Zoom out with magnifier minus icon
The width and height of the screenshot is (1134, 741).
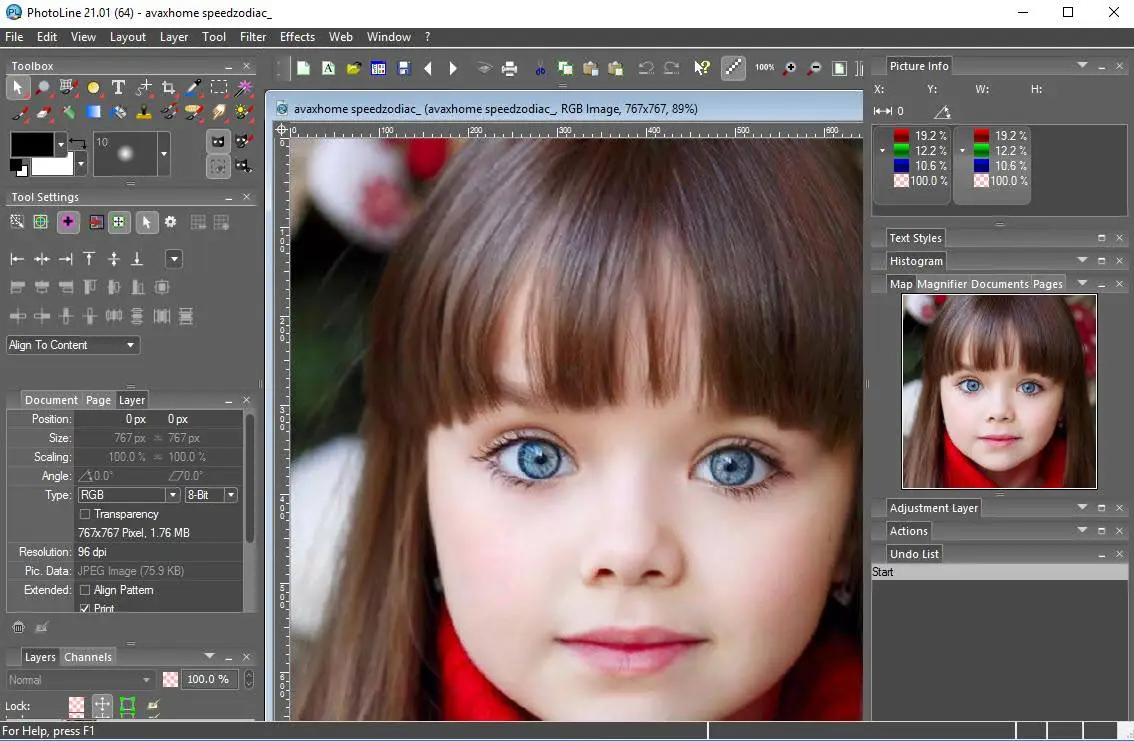(x=814, y=69)
